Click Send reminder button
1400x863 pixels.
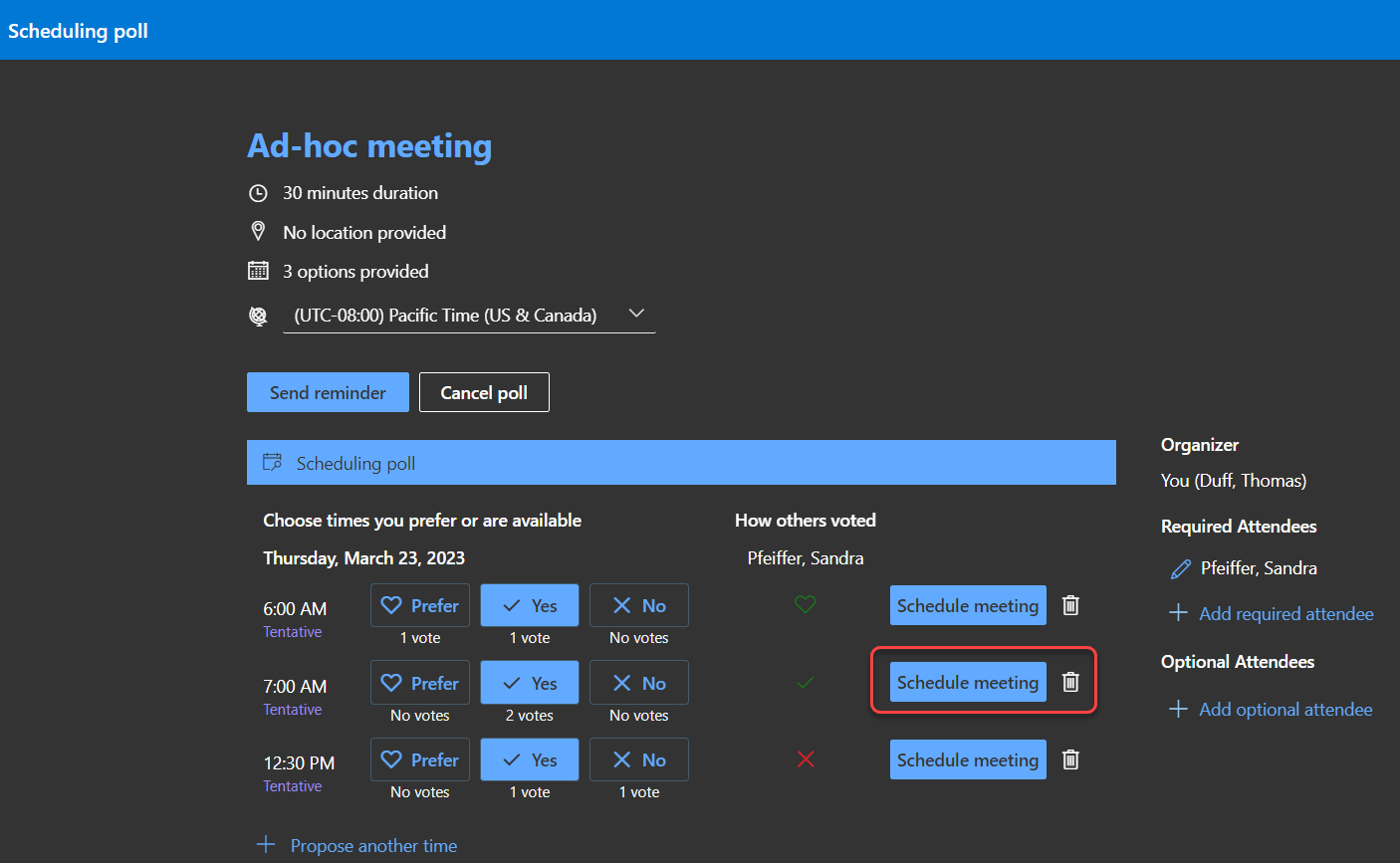(328, 392)
